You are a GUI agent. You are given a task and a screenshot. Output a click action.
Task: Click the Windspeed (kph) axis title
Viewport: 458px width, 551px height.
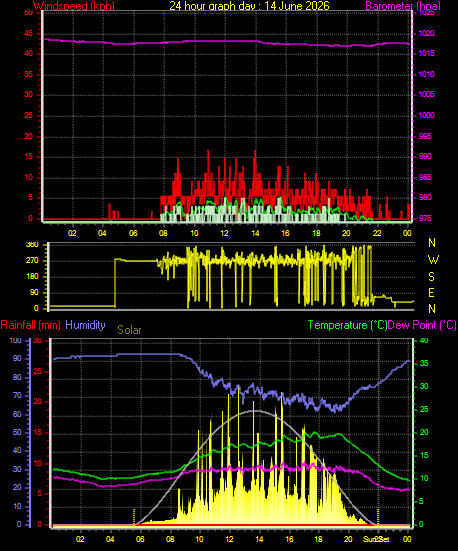[74, 6]
